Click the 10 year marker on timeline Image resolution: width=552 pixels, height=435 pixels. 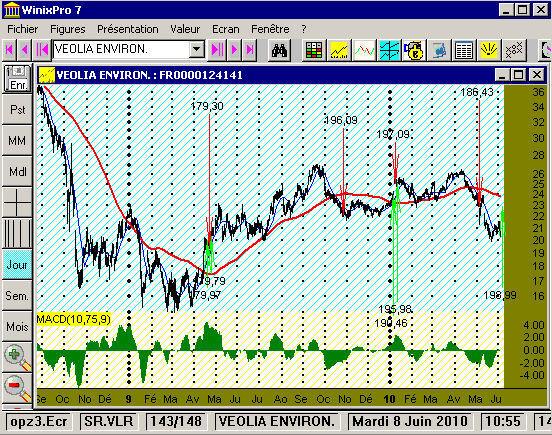coord(389,399)
